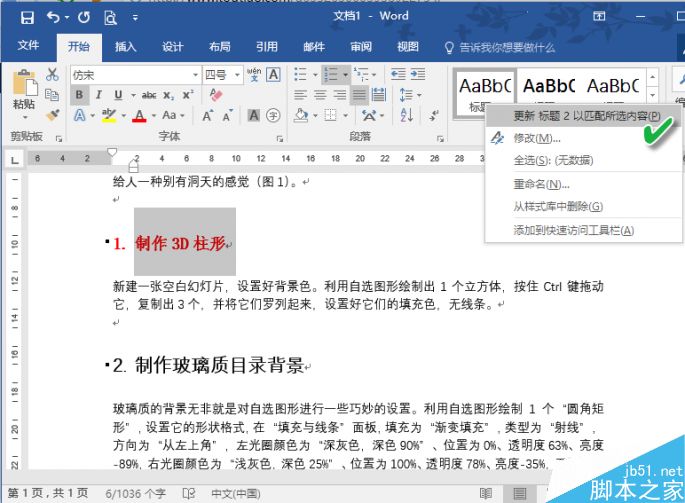Viewport: 685px width, 503px height.
Task: Choose 重命名(N)... from the context menu
Action: tap(584, 184)
